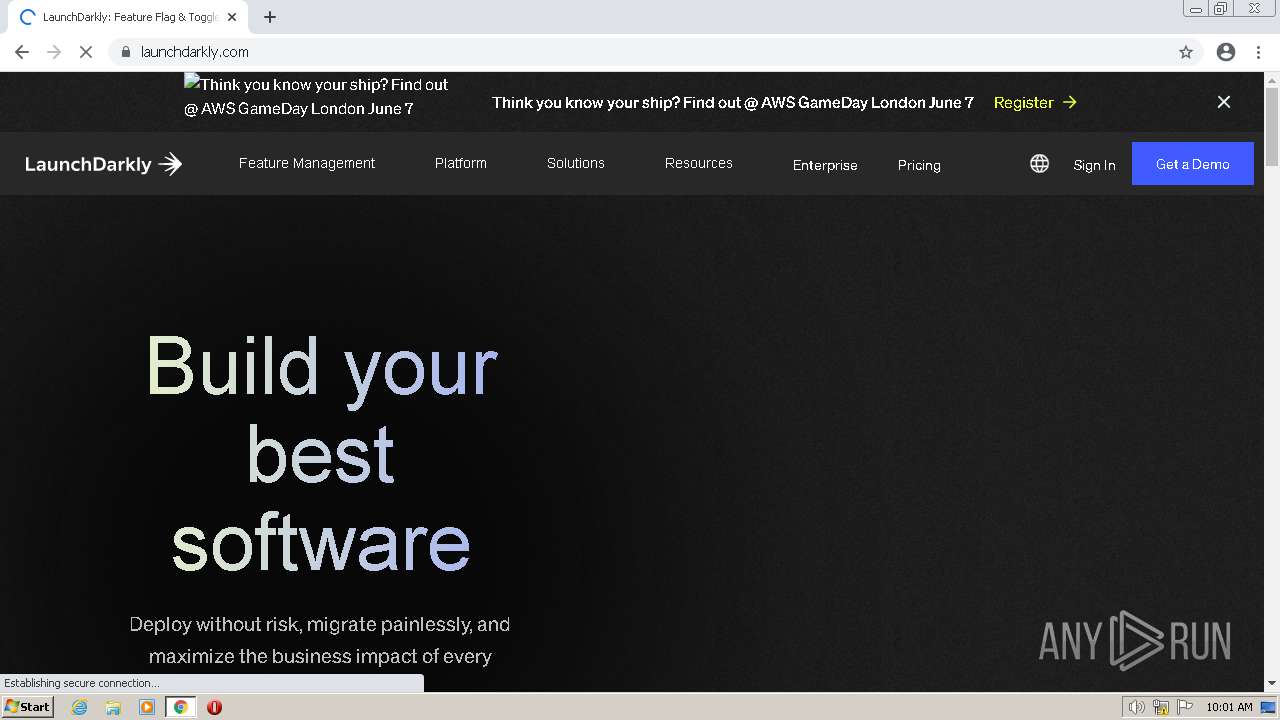Click the banner text about AWS GameDay
The image size is (1280, 720).
[733, 102]
